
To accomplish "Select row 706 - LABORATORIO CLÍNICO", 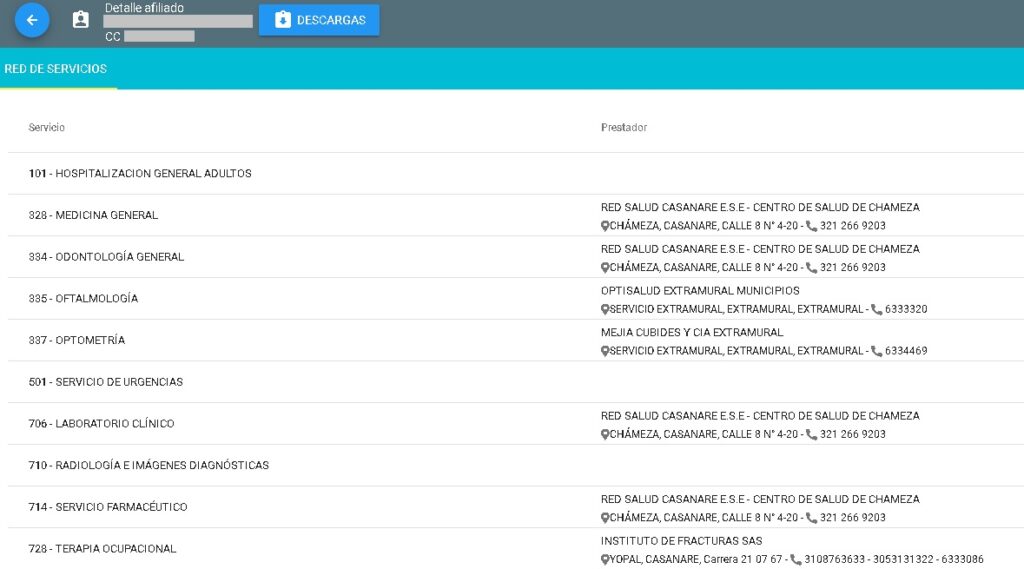I will pos(516,423).
